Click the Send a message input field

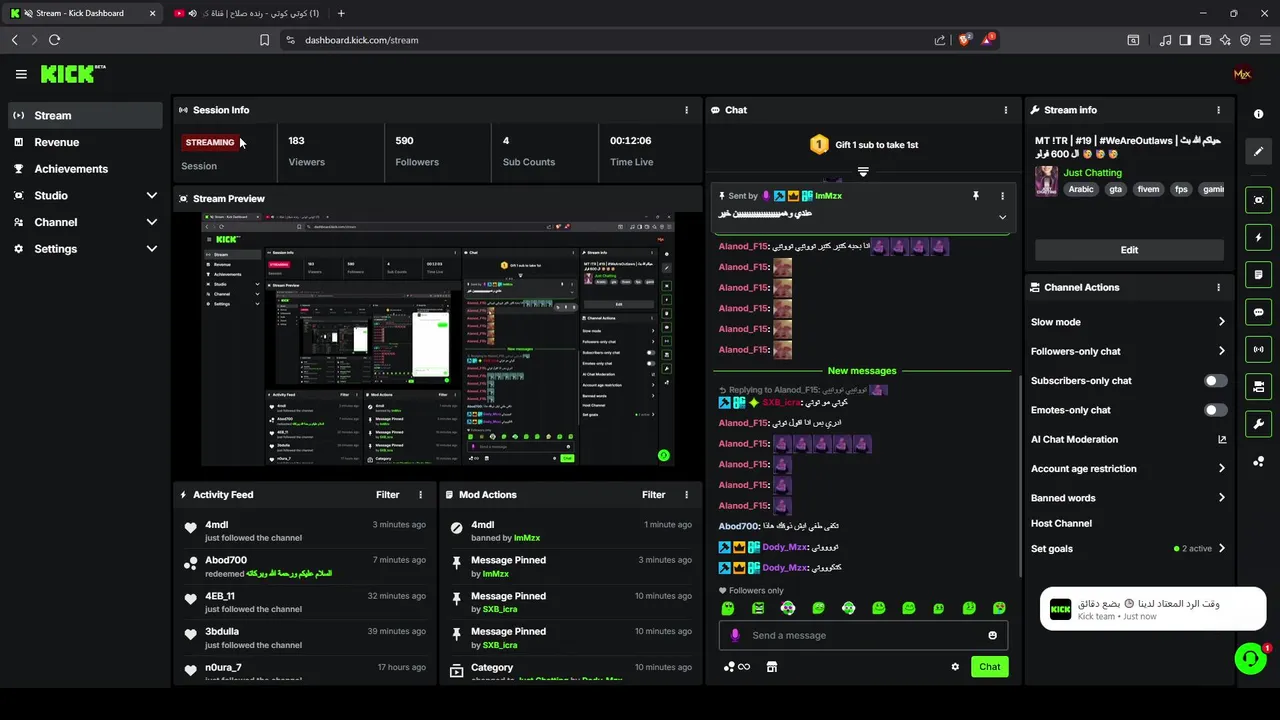(x=863, y=635)
